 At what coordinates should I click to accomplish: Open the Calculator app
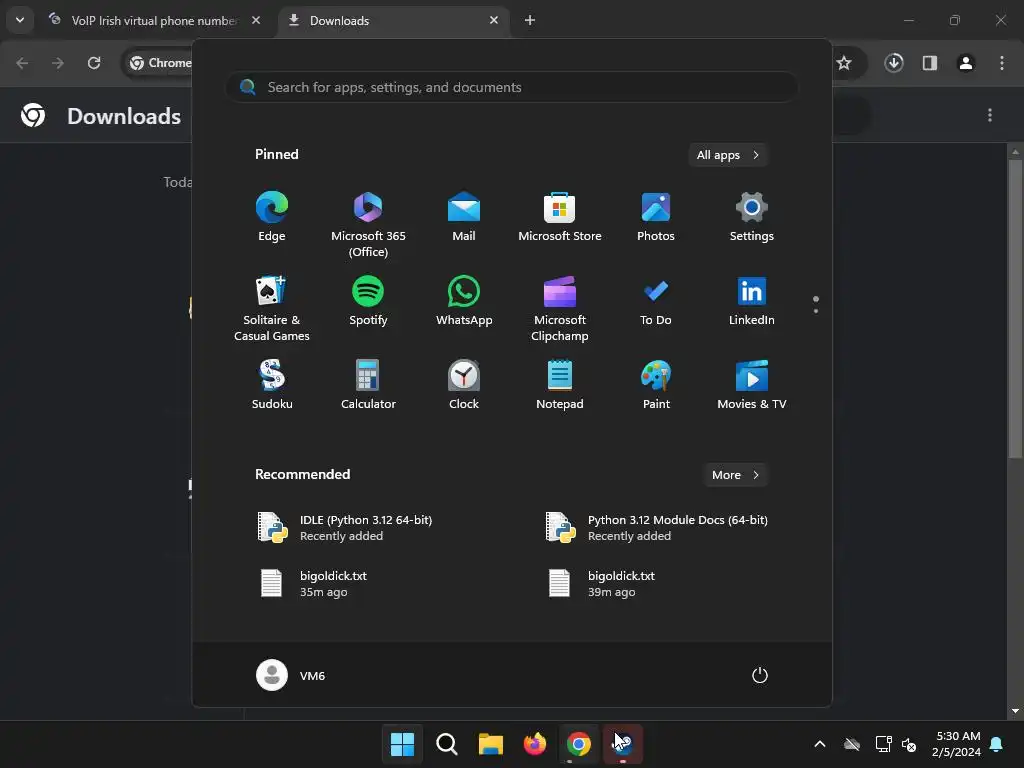pyautogui.click(x=368, y=385)
